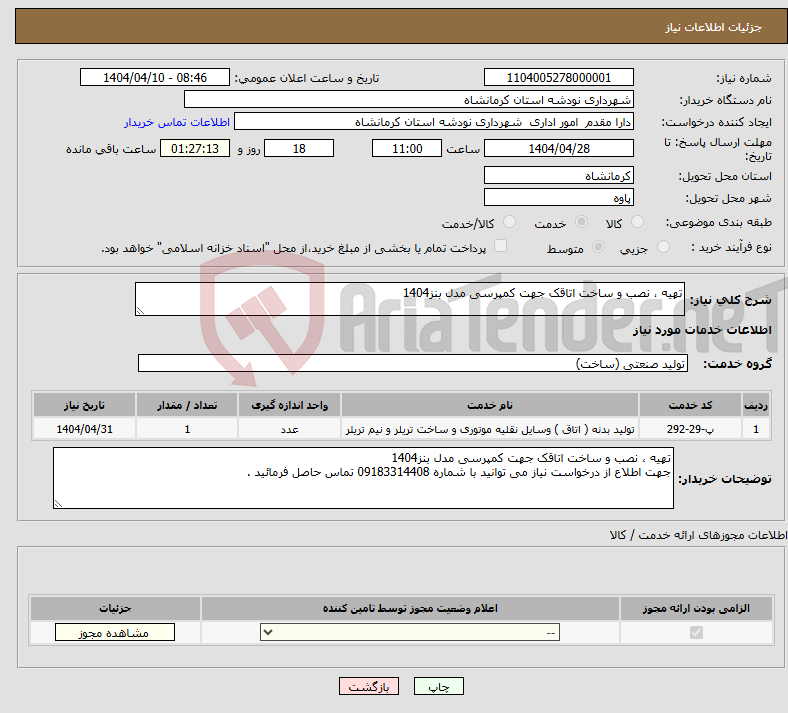This screenshot has height=713, width=788.
Task: Select the کالا/خدمت radio button
Action: (510, 222)
